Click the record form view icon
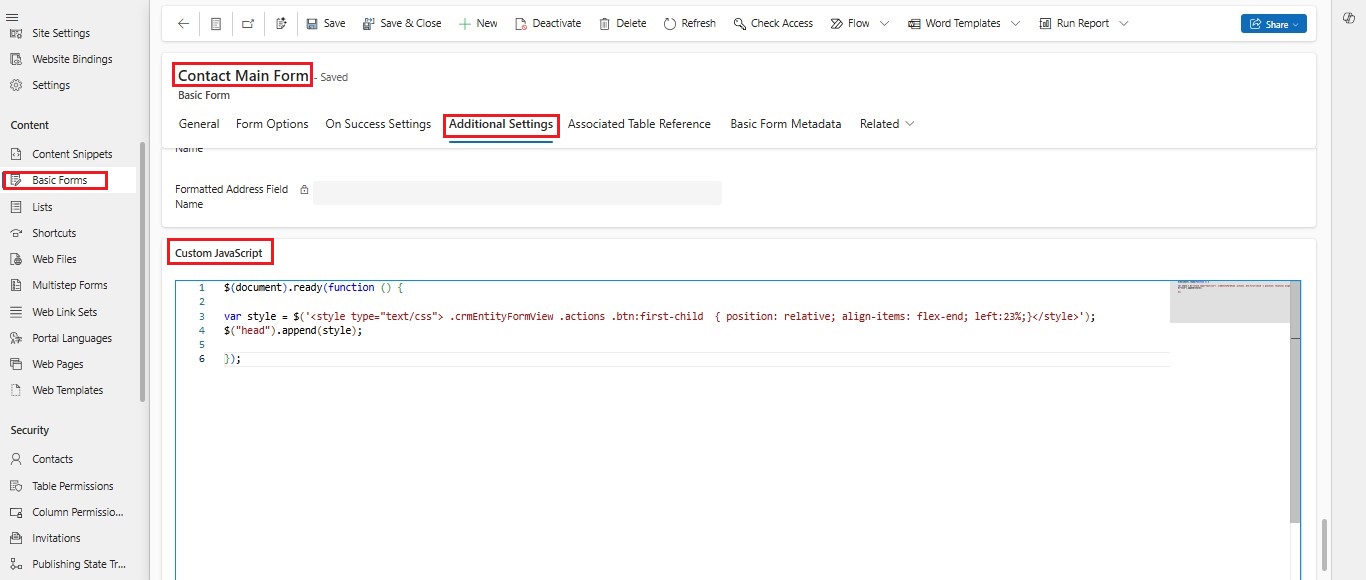1366x580 pixels. [x=216, y=23]
